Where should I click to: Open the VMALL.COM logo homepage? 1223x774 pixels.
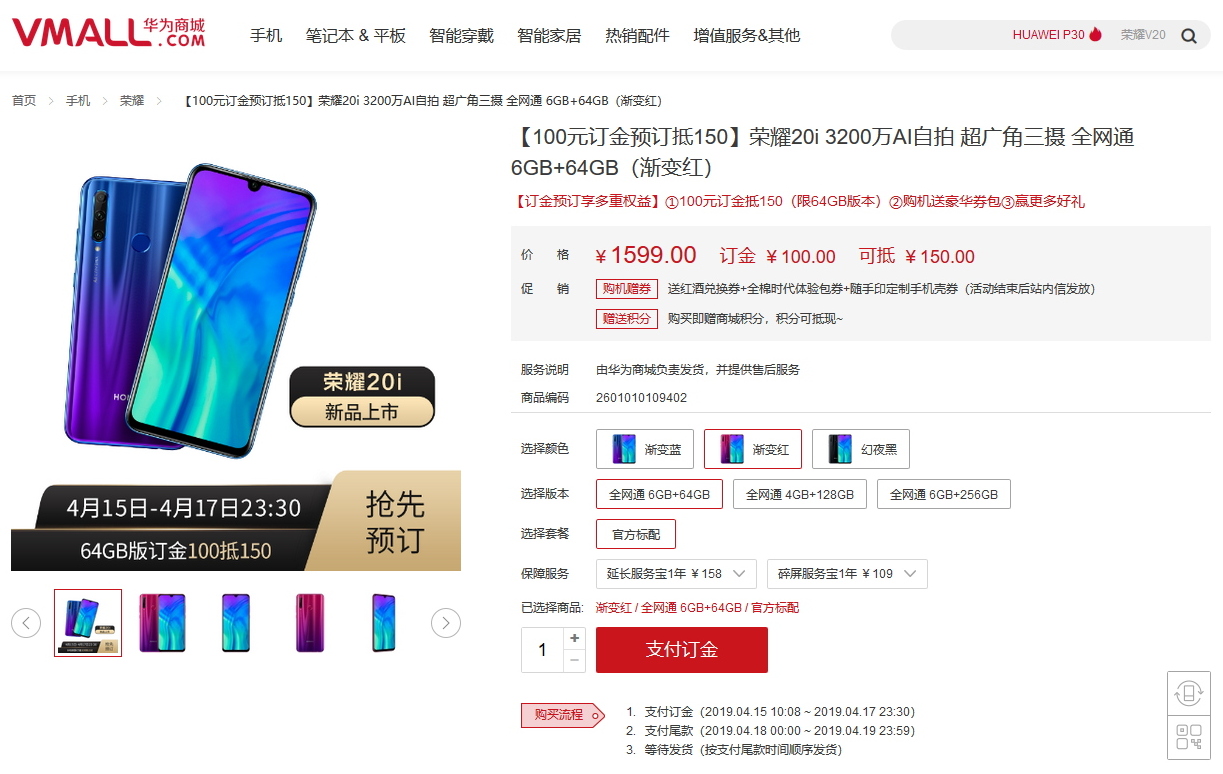coord(108,33)
